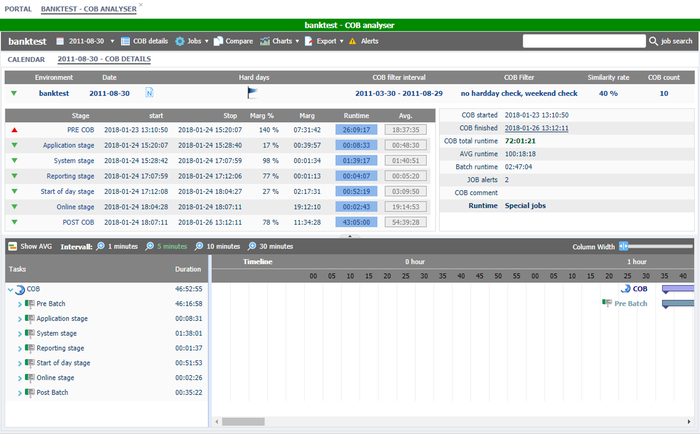
Task: Click the Alerts warning icon
Action: click(x=353, y=41)
